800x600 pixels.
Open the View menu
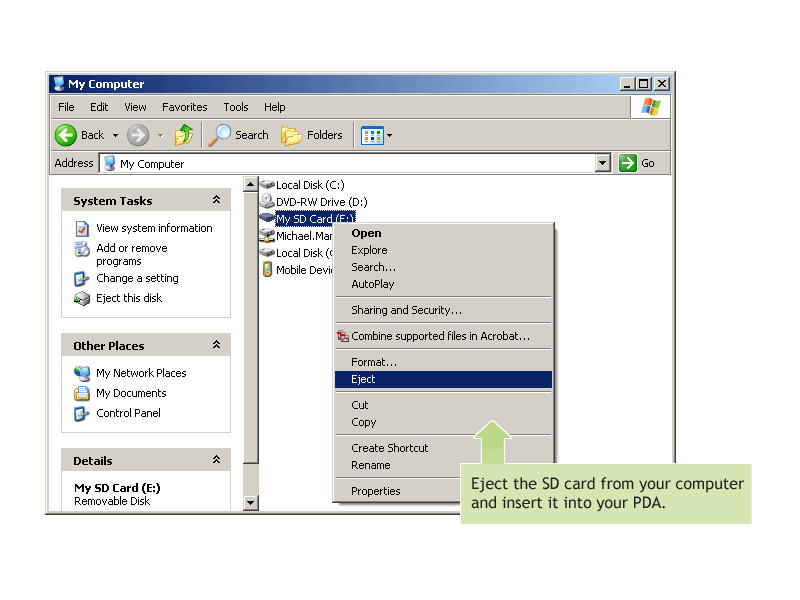coord(135,107)
